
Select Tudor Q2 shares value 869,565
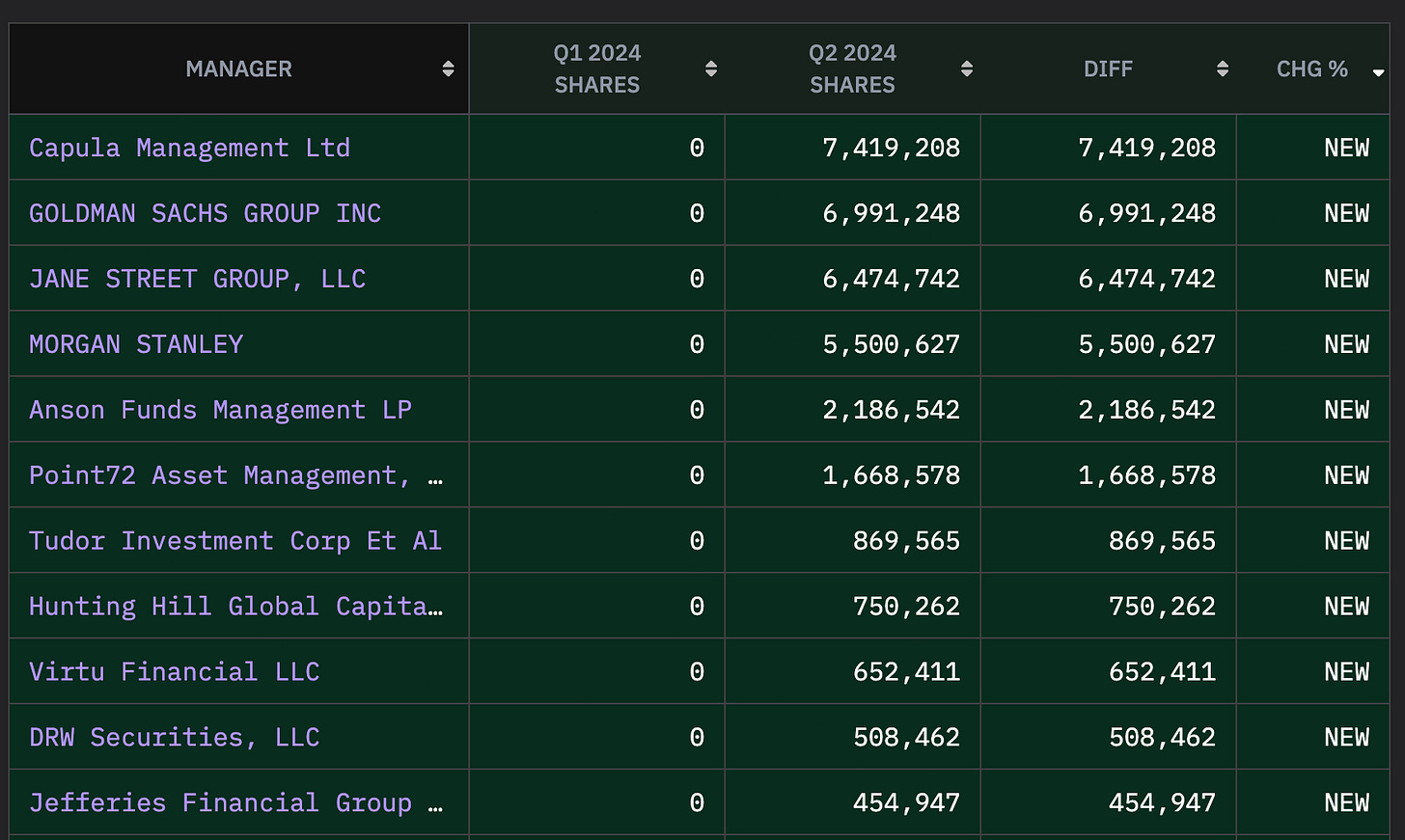(x=906, y=541)
